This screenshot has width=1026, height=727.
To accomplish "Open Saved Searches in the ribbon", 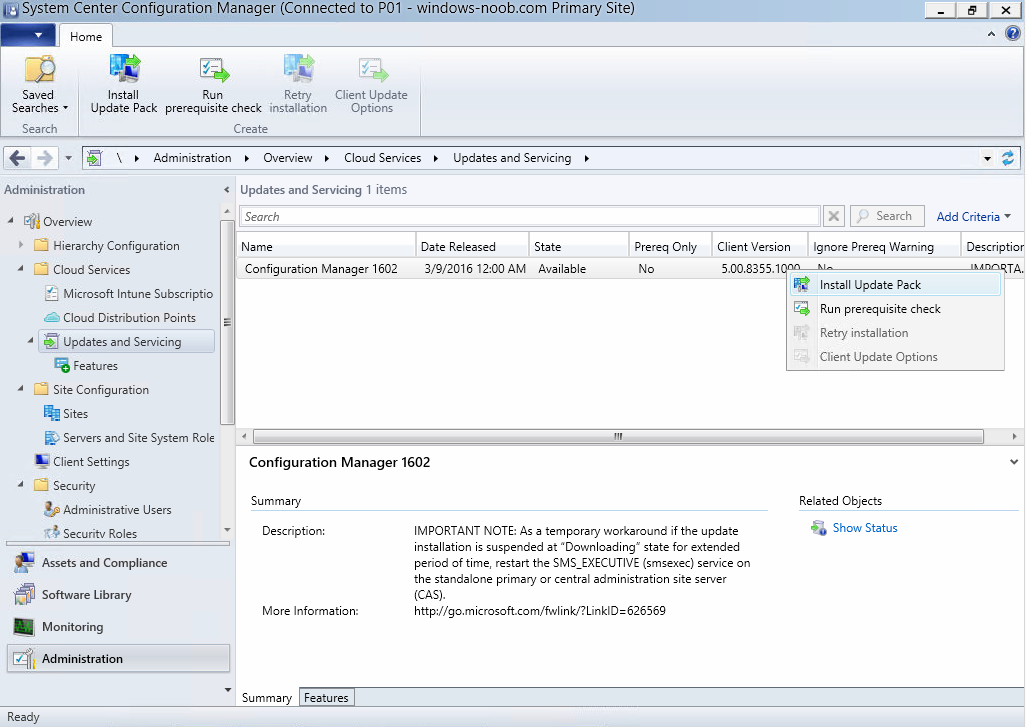I will (x=39, y=85).
